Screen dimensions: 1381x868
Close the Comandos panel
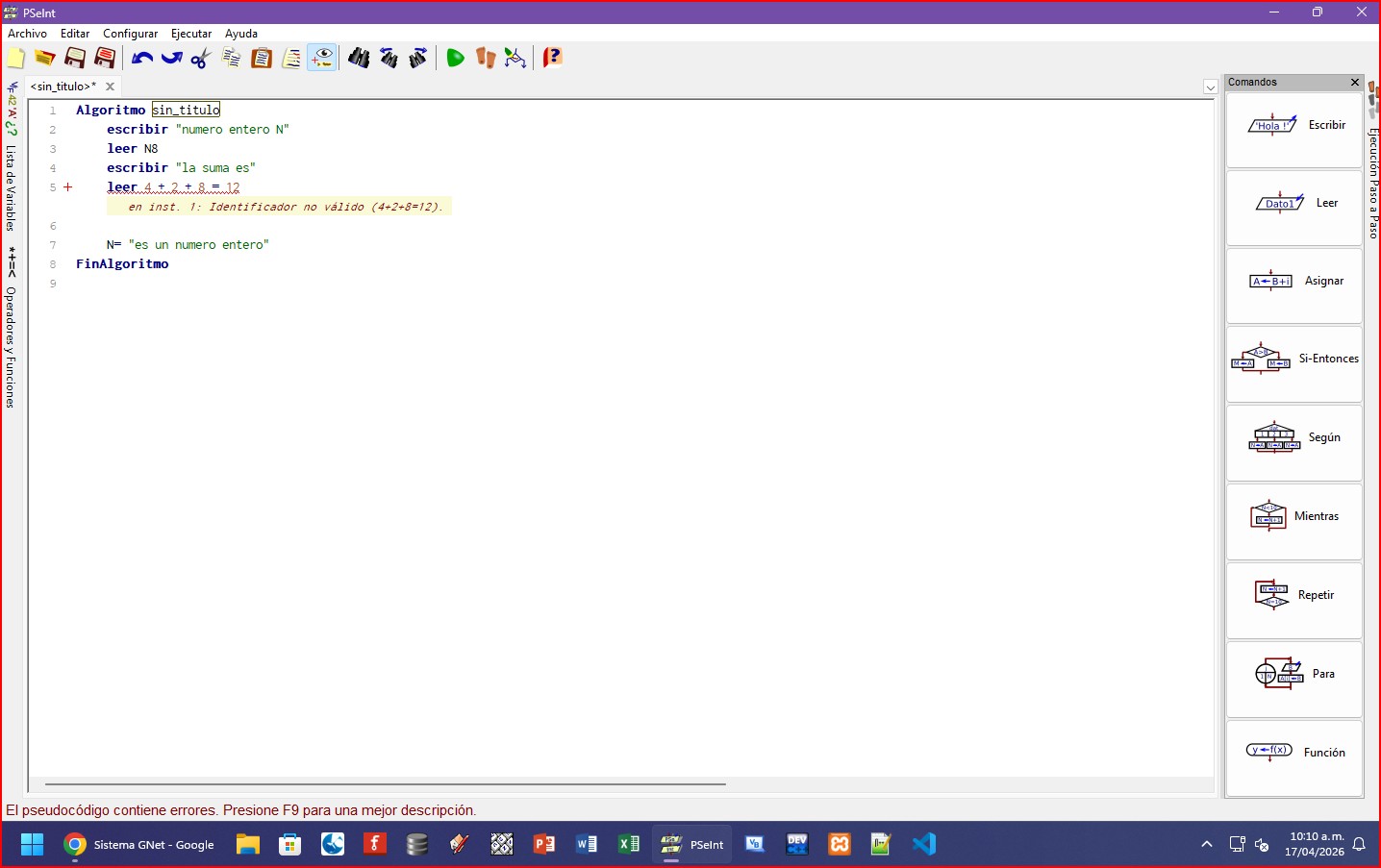(x=1355, y=83)
